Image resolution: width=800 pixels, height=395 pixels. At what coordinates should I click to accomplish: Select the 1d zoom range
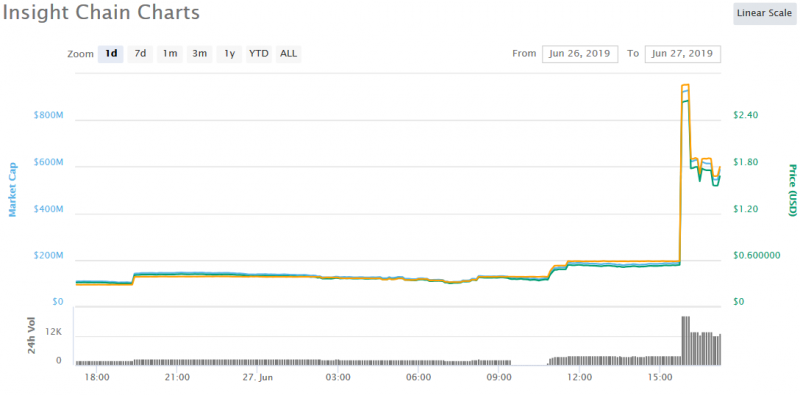(111, 54)
